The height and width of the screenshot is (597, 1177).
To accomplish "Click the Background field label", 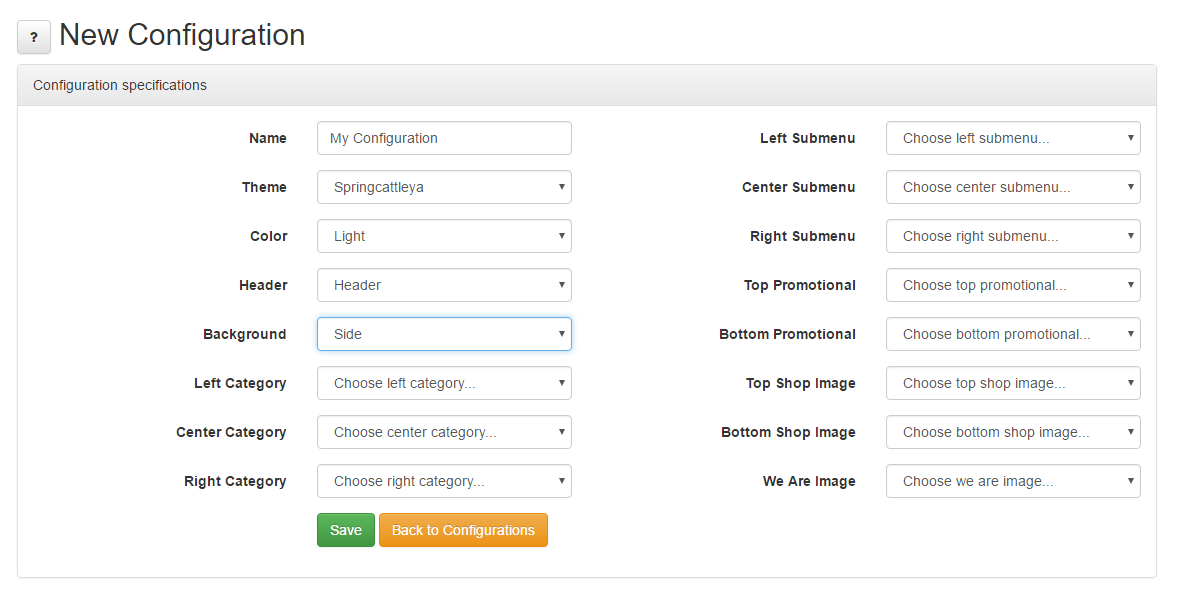I will pos(245,334).
